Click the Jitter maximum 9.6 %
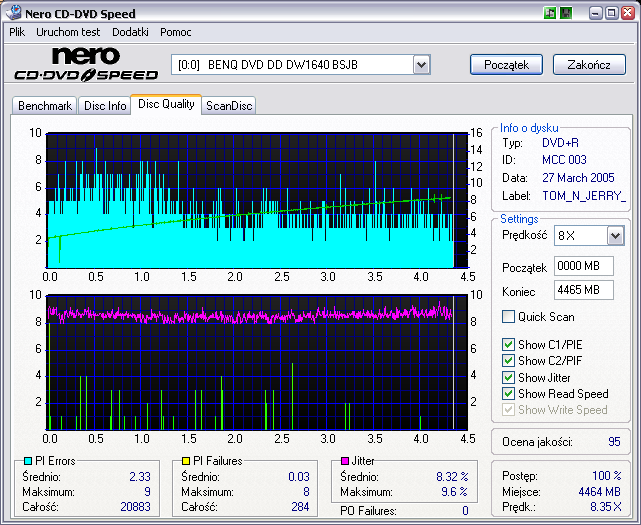The height and width of the screenshot is (525, 641). [x=454, y=492]
